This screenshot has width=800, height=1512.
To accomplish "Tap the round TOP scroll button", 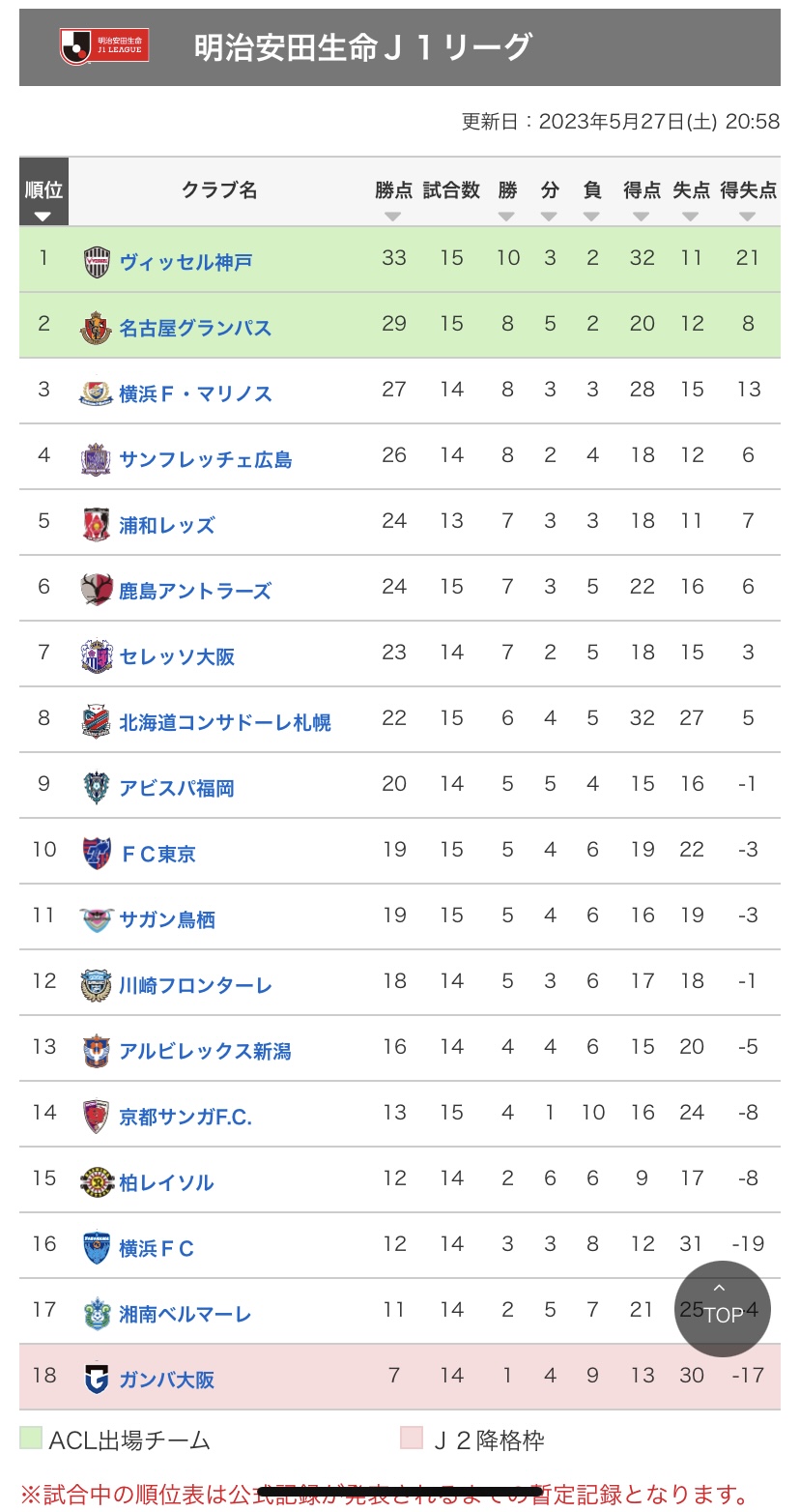I will 723,1308.
